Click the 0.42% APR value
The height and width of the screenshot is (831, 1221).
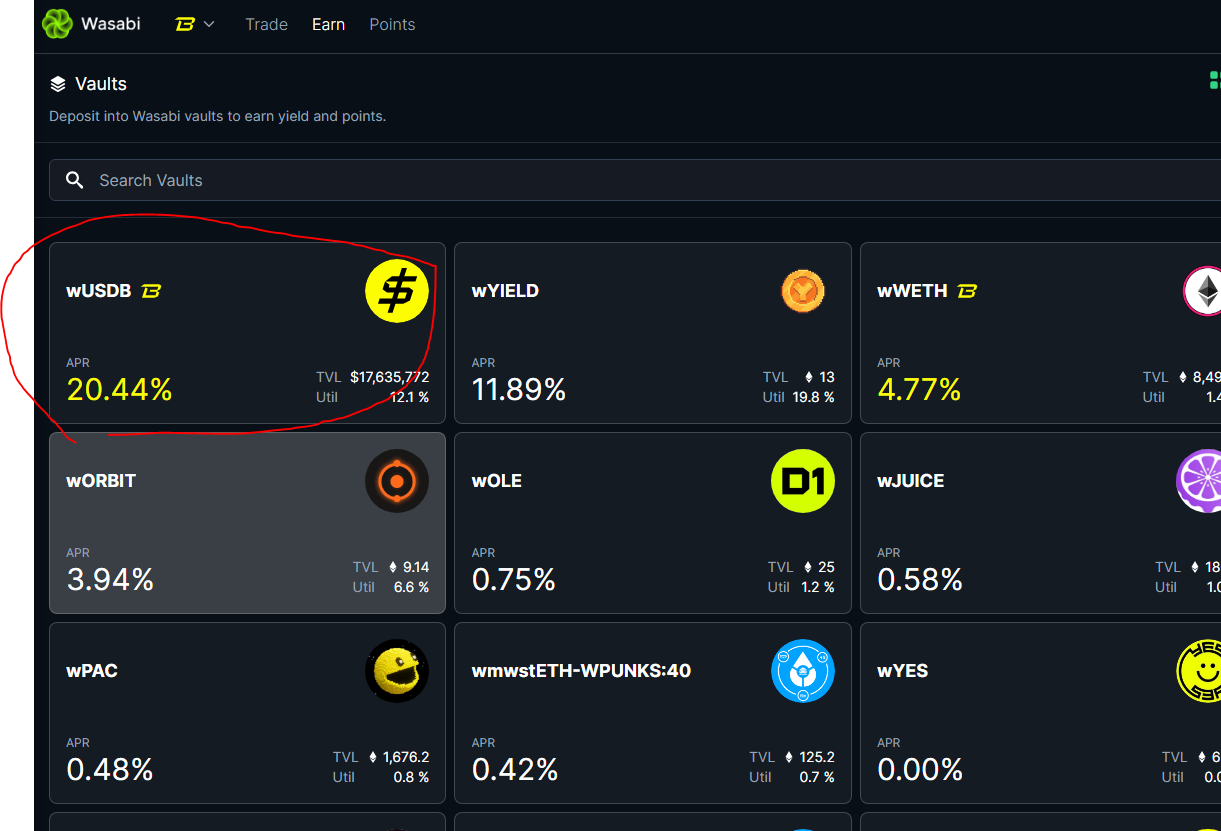pyautogui.click(x=515, y=769)
